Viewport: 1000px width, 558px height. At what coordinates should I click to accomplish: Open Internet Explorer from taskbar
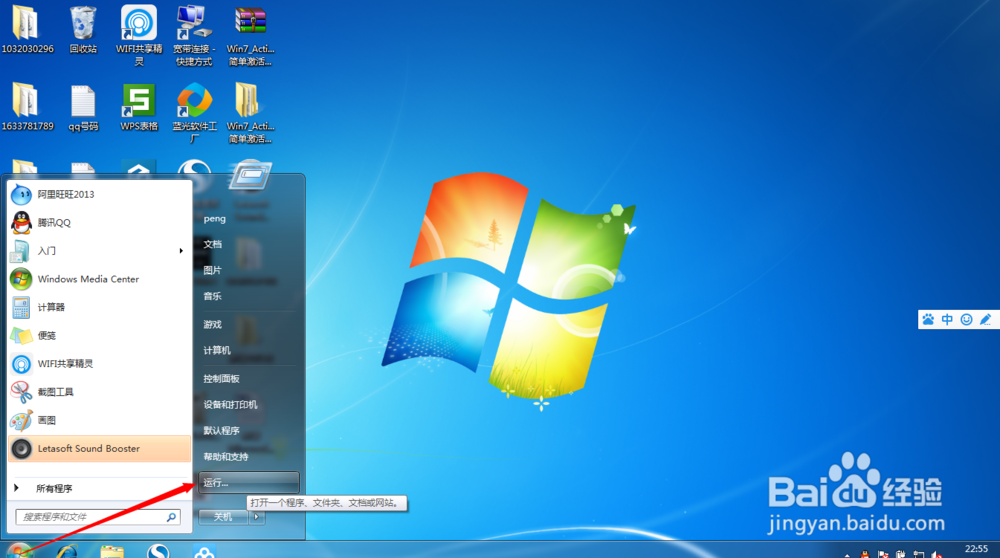67,551
